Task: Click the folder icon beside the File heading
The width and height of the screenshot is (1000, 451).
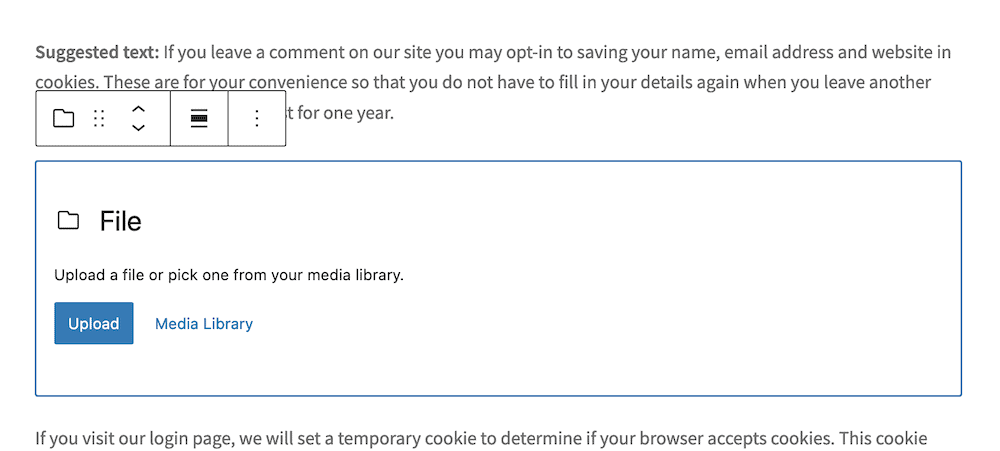Action: [x=68, y=221]
